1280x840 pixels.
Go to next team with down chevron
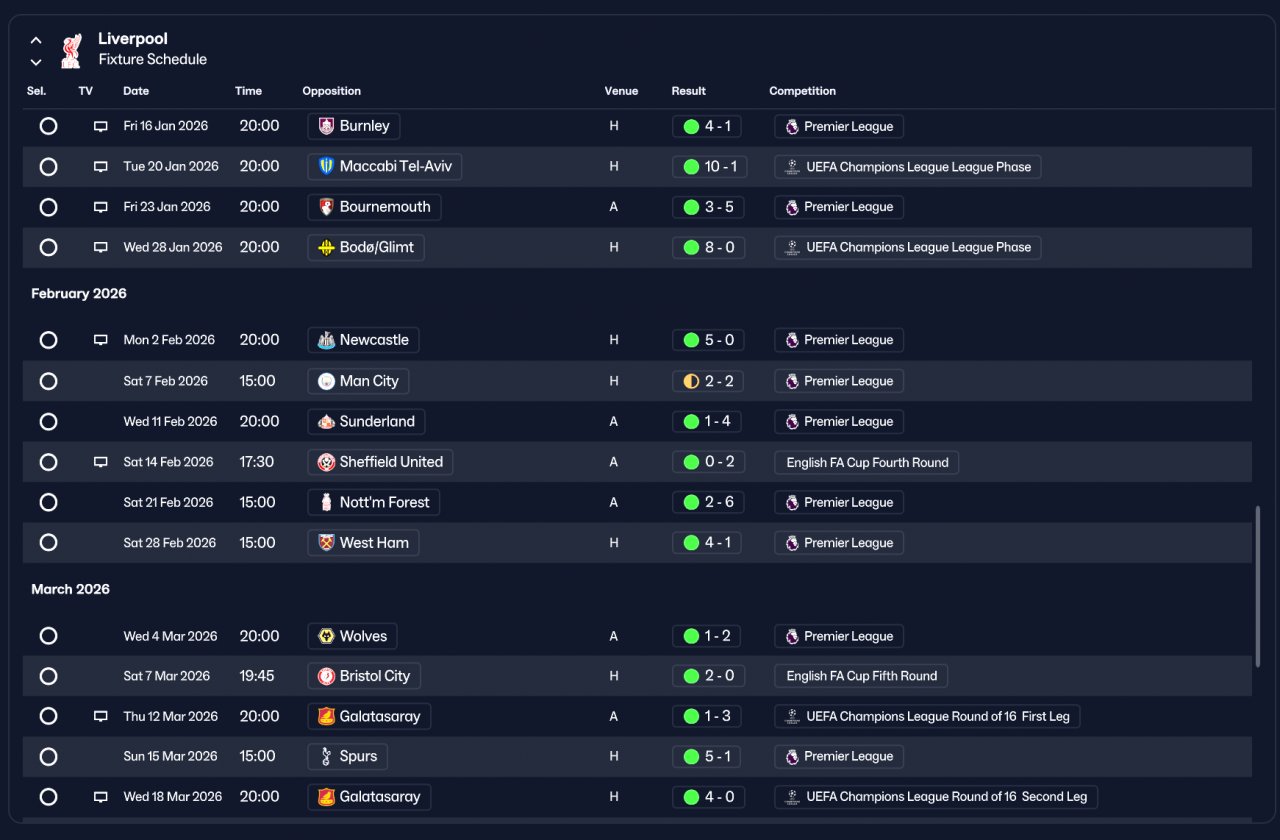[x=36, y=62]
